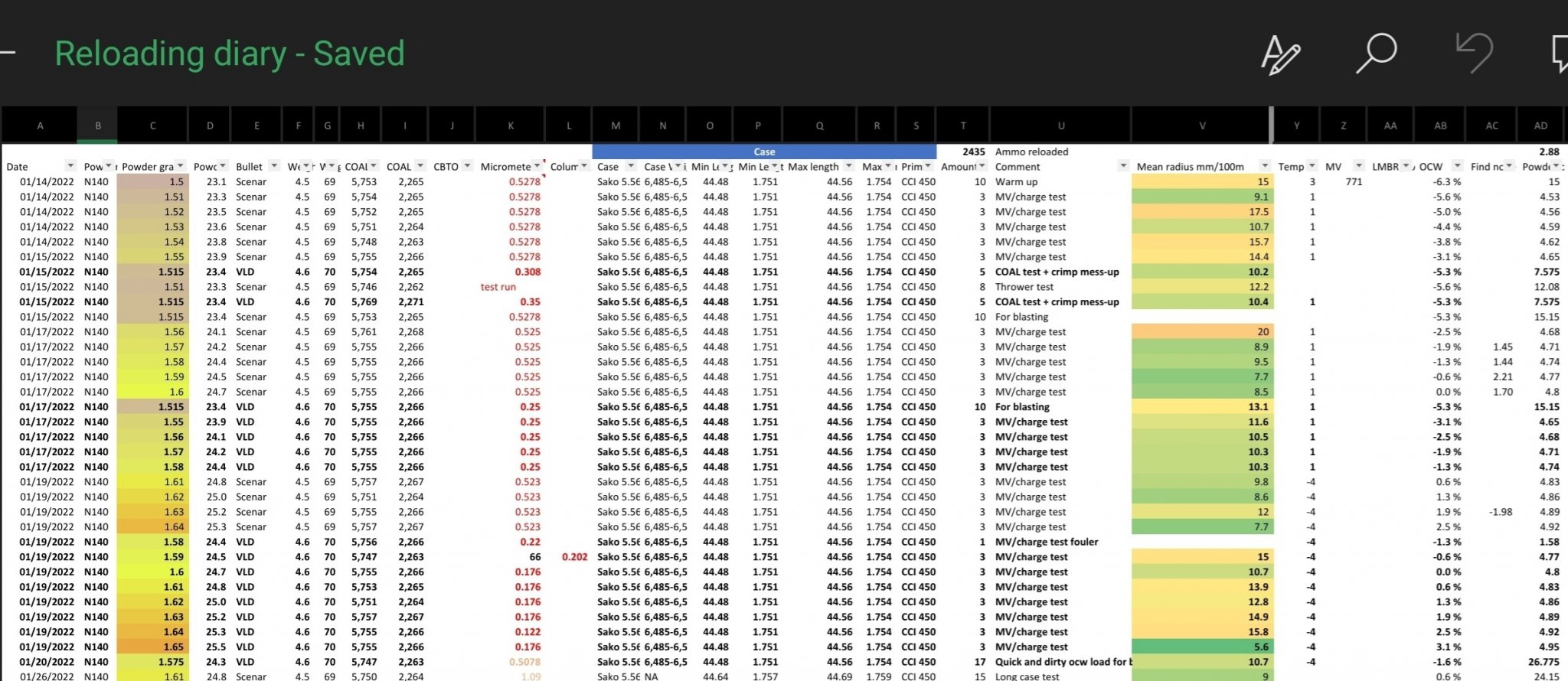Viewport: 1568px width, 681px height.
Task: Open the Amount column filter dropdown
Action: (982, 166)
